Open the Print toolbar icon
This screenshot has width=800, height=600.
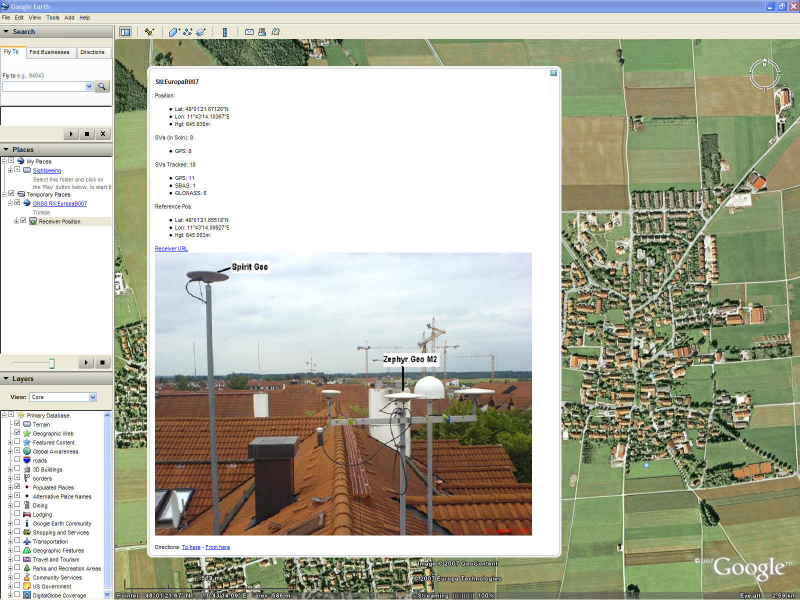pos(260,31)
